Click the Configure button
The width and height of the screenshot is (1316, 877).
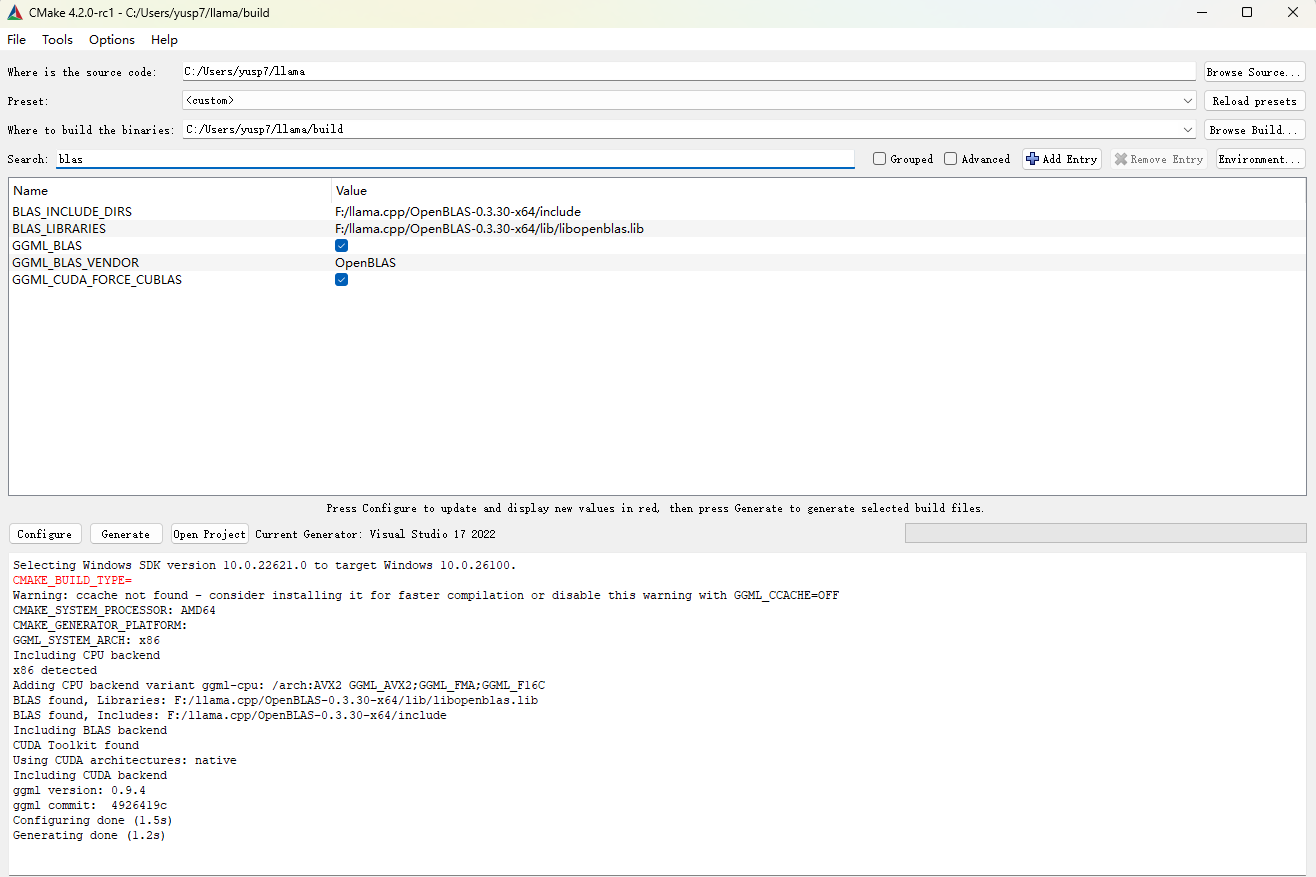pyautogui.click(x=45, y=534)
